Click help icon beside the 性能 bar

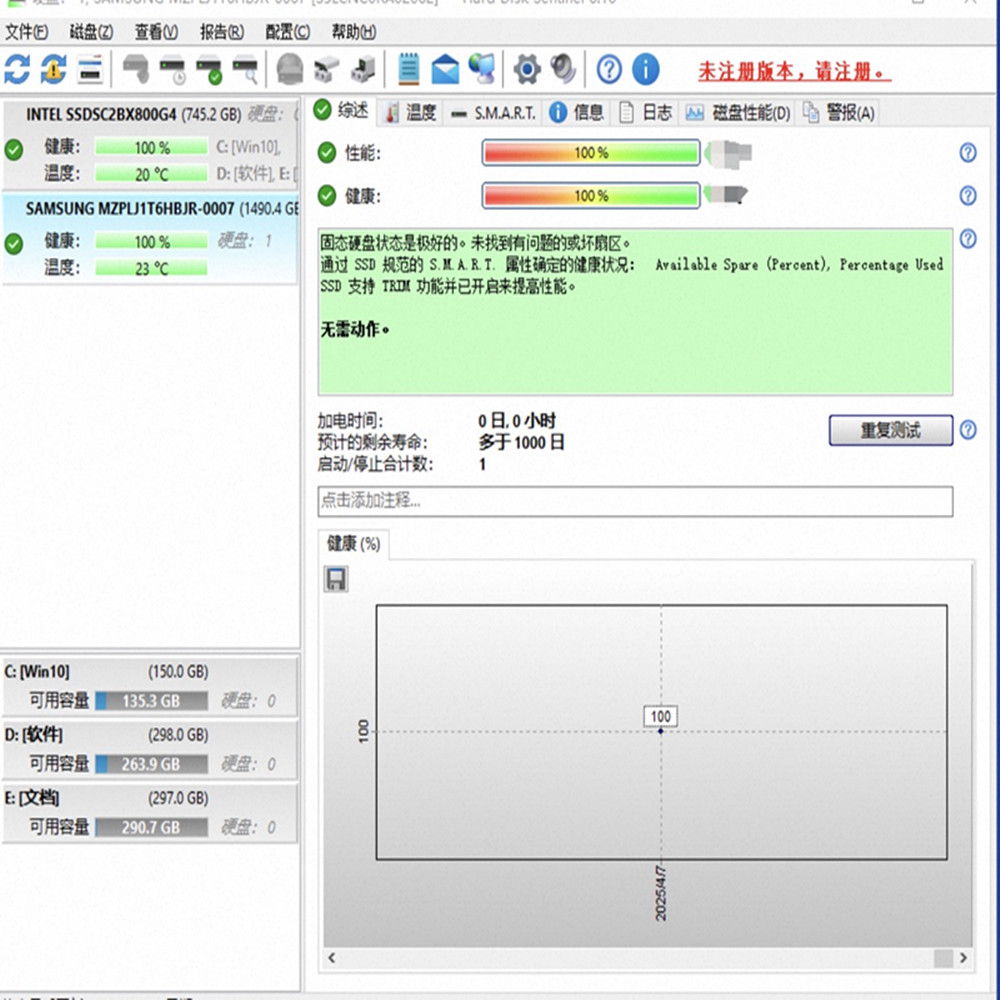point(967,153)
